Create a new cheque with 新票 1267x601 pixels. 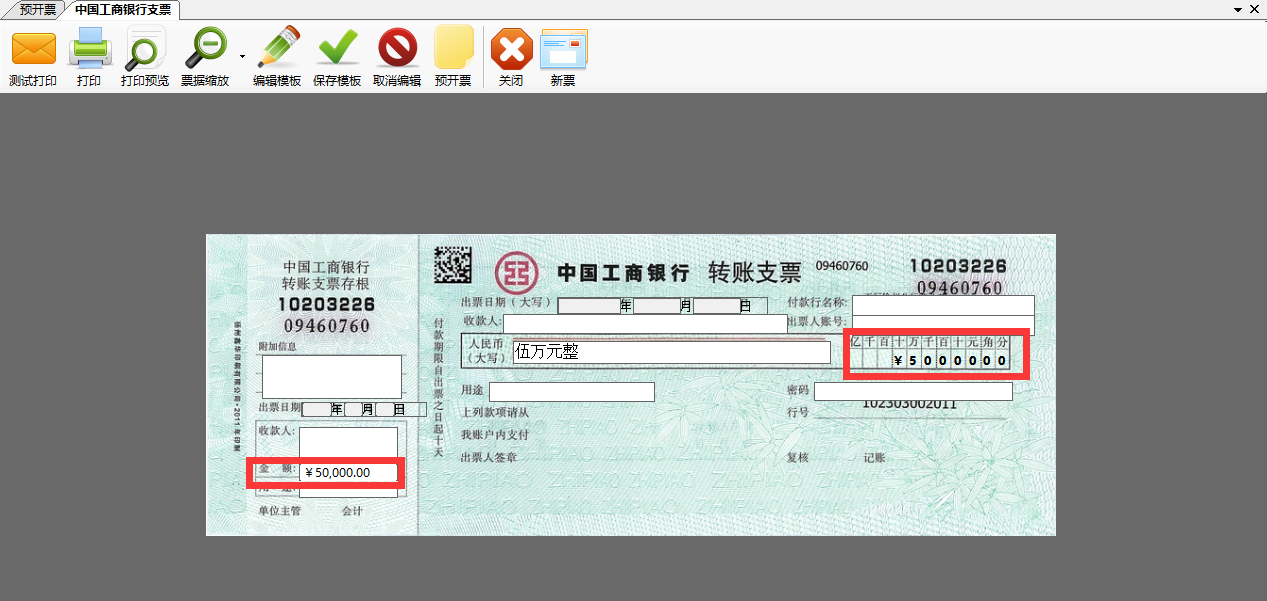(x=563, y=49)
